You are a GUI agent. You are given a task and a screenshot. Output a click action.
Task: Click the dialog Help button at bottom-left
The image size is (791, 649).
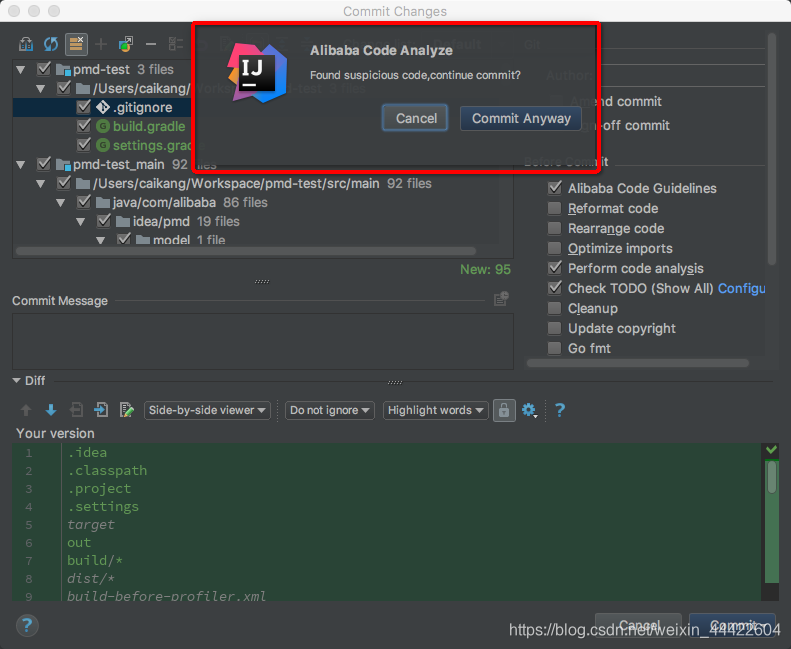(27, 626)
